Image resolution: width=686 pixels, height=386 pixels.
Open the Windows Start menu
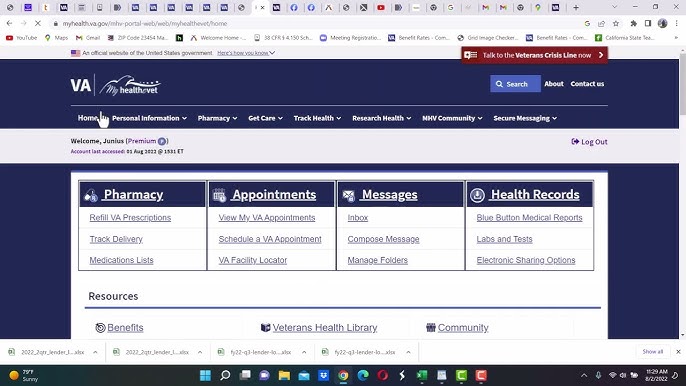[x=205, y=375]
